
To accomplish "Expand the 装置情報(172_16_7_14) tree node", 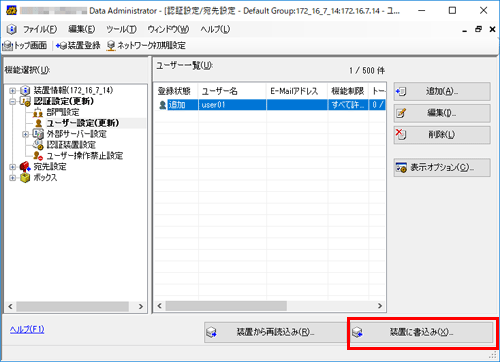I will coord(12,91).
